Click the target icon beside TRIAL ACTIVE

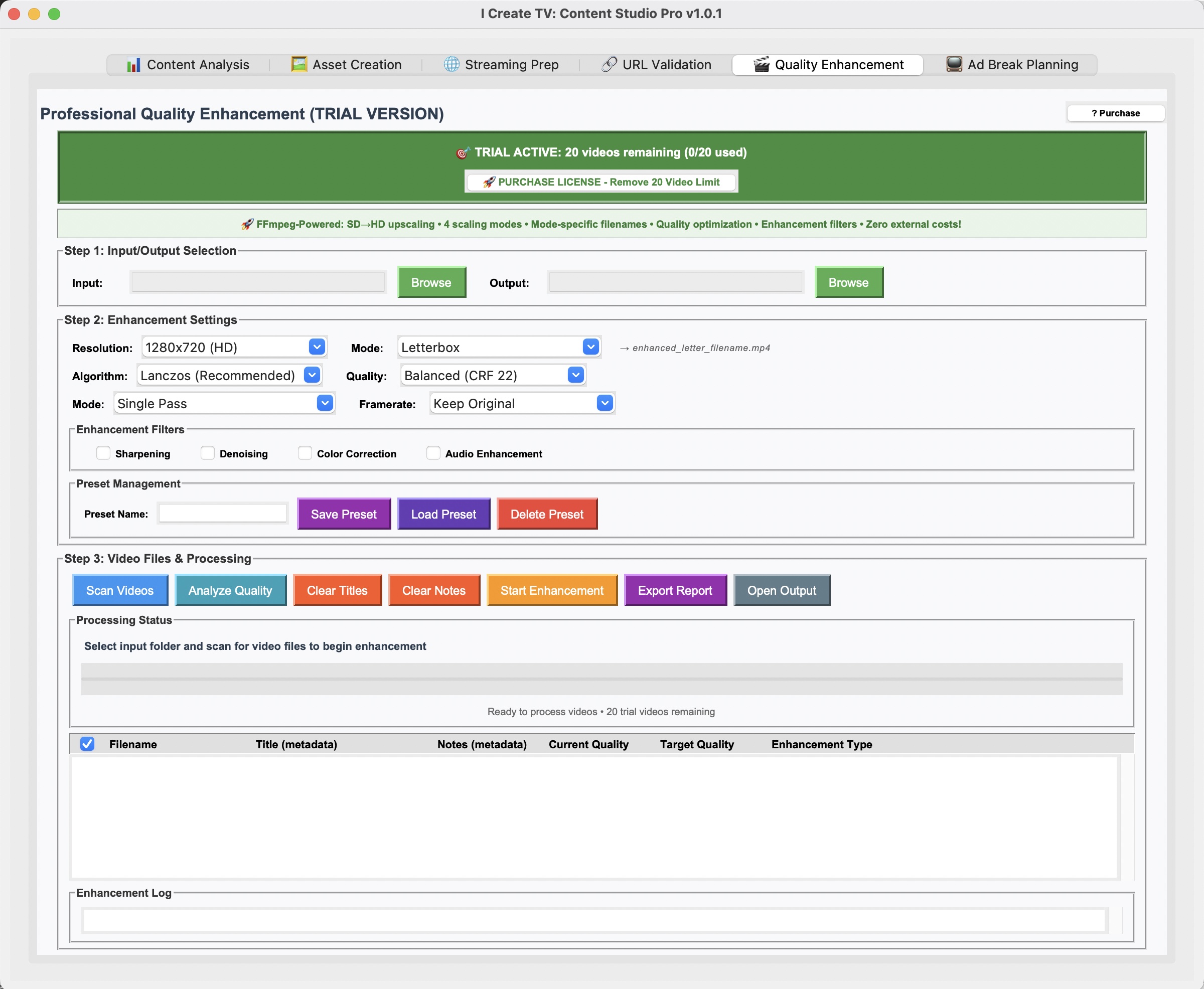click(x=462, y=152)
